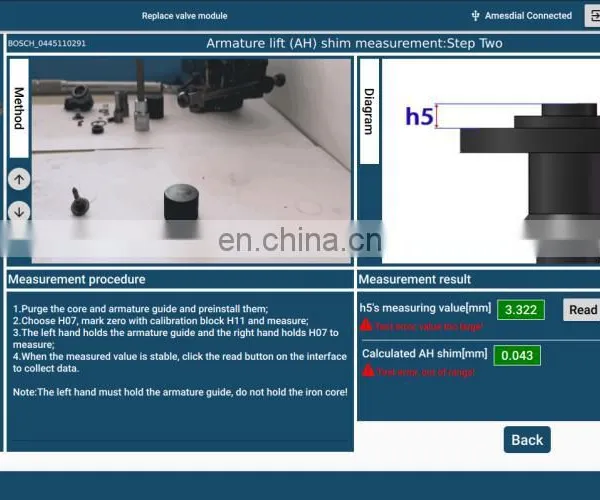Image resolution: width=600 pixels, height=500 pixels.
Task: Click step 1 Purge the core instruction
Action: [140, 309]
